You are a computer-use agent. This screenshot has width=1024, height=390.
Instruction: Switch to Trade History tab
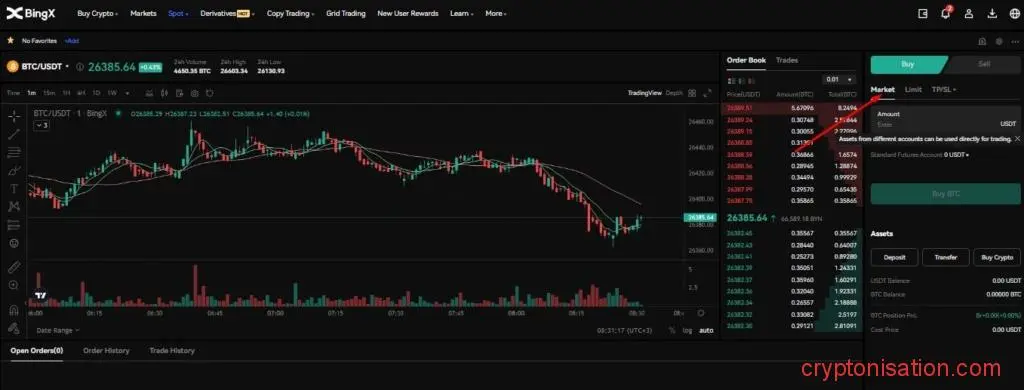pos(172,351)
